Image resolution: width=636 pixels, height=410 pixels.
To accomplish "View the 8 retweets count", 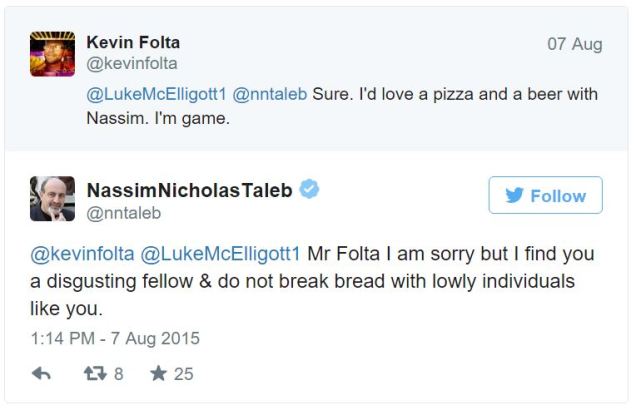I will [x=118, y=374].
